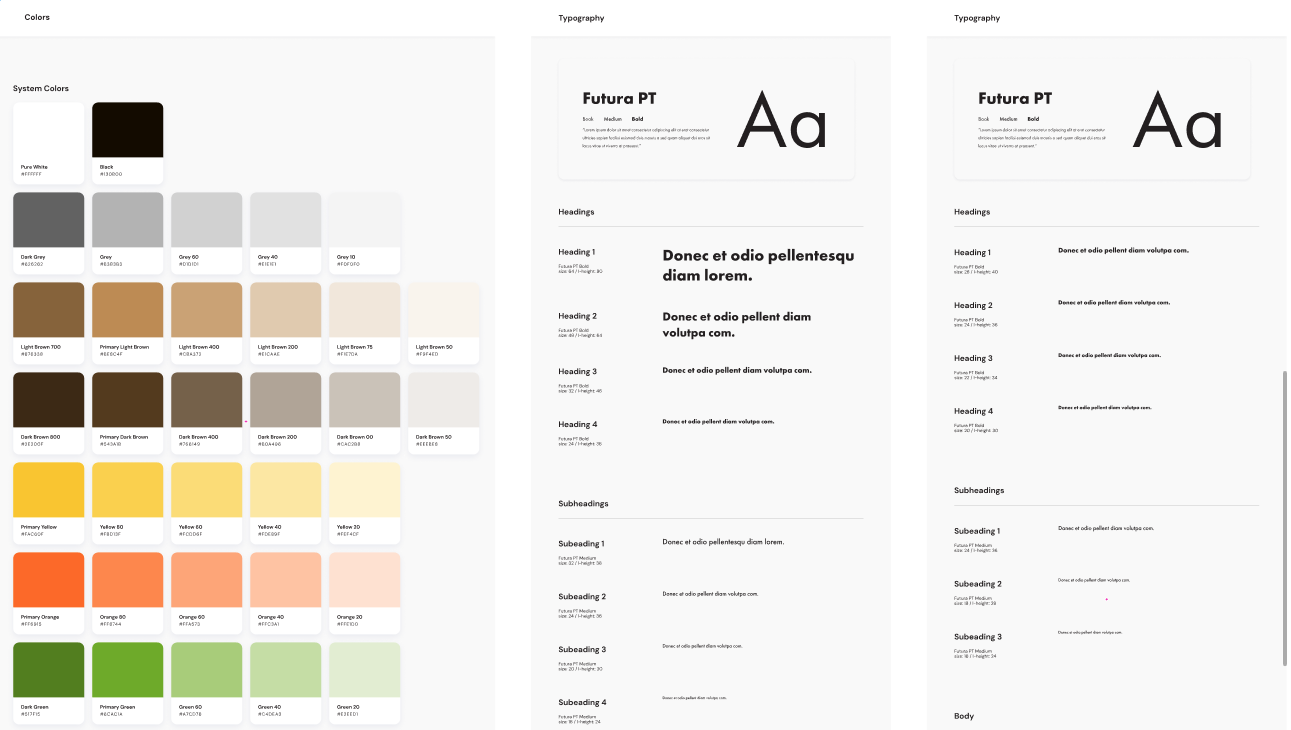Viewport: 1291px width, 730px height.
Task: Choose the Light Brown 700 swatch
Action: (48, 310)
